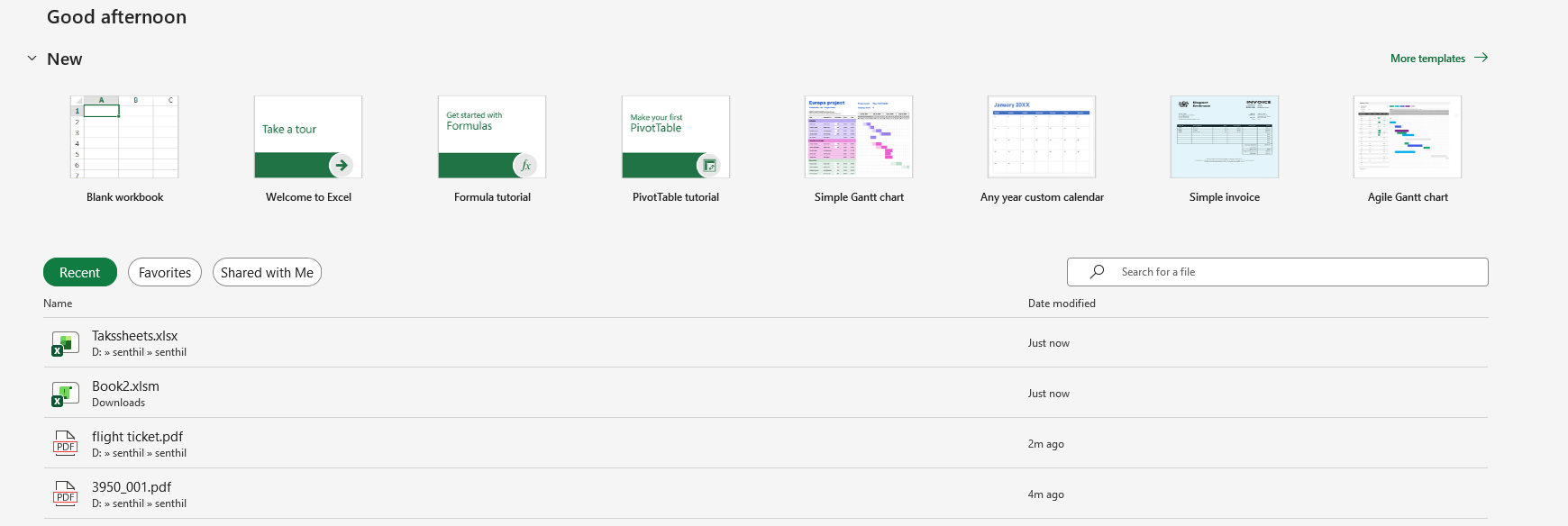Click the Excel file icon for Takssheets.xlsx
Image resolution: width=1568 pixels, height=526 pixels.
[65, 343]
